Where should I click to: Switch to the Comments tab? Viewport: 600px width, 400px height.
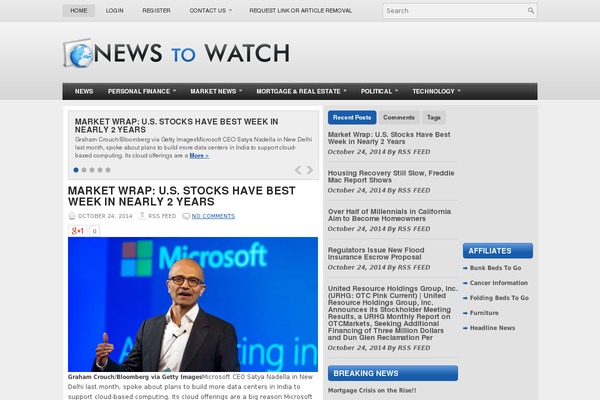point(399,118)
